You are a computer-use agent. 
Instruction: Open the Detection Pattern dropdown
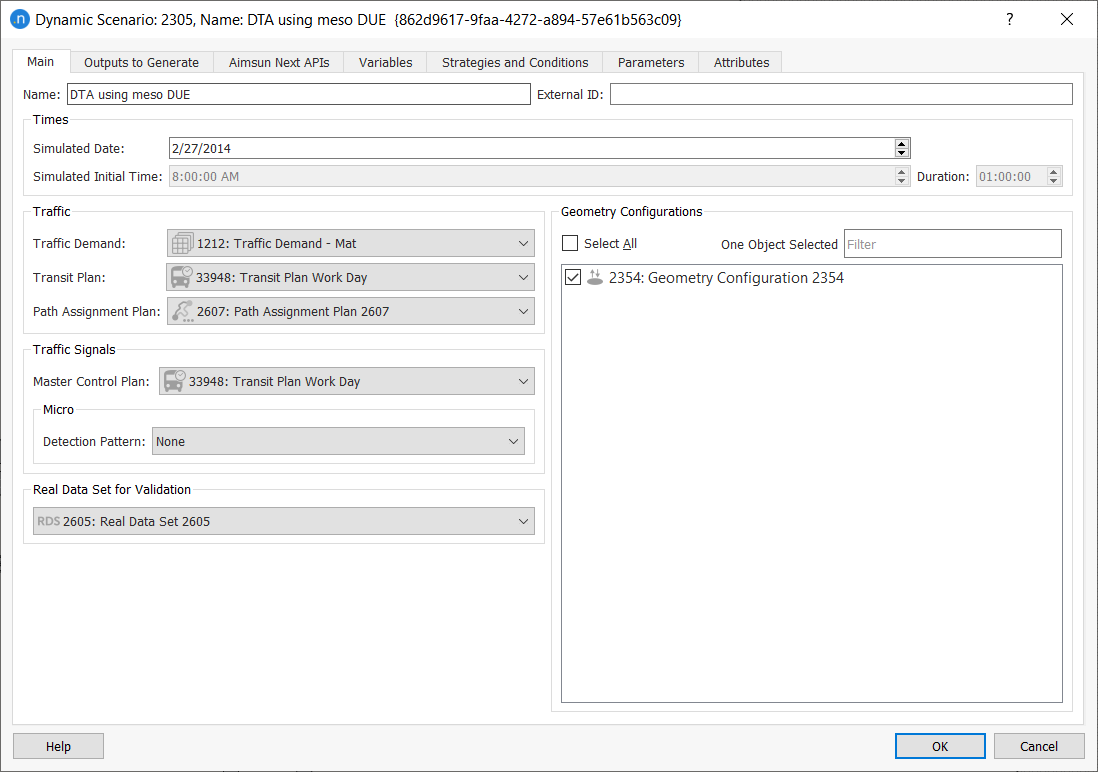[513, 441]
